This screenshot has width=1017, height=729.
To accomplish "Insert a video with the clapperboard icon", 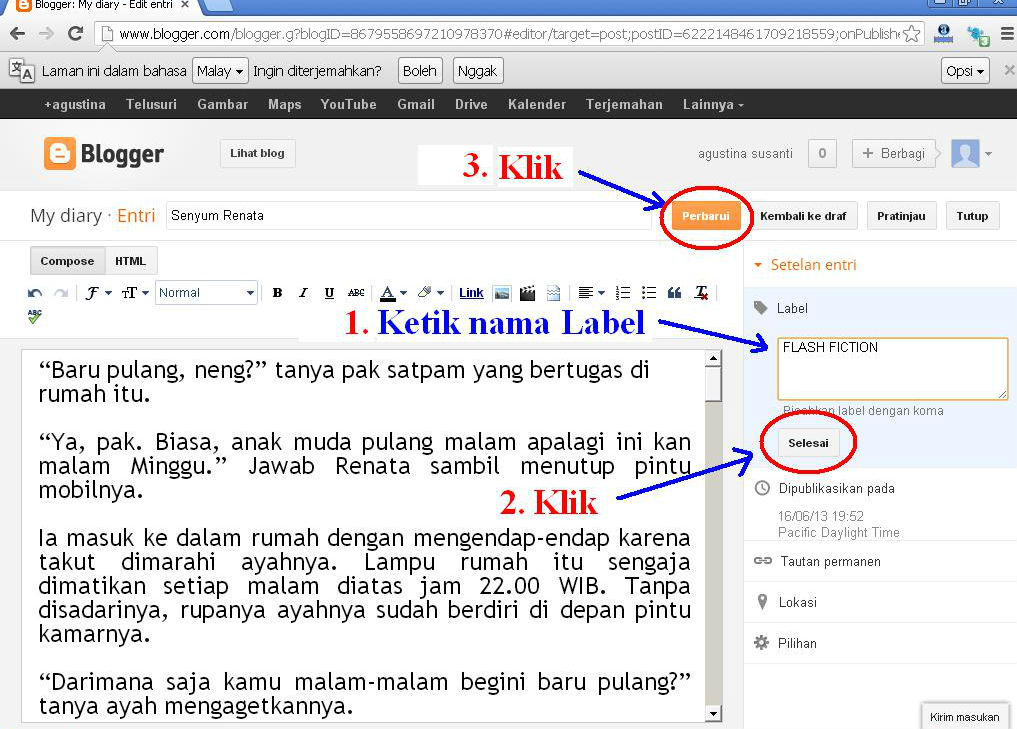I will pos(527,293).
